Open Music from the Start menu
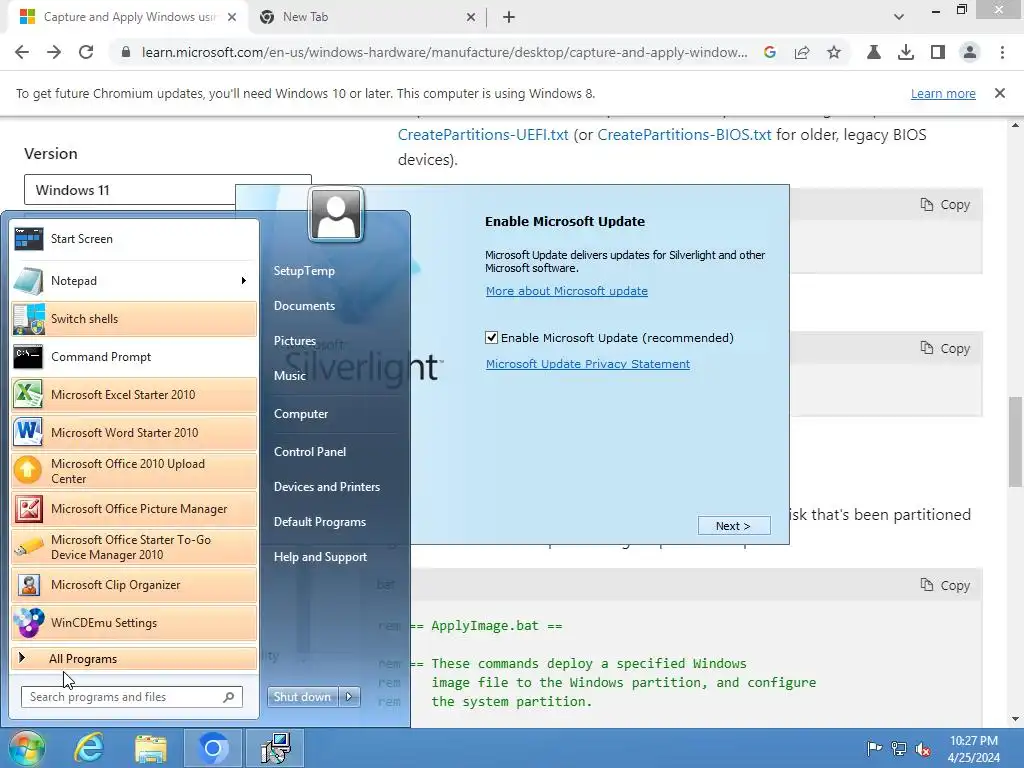 pos(290,376)
